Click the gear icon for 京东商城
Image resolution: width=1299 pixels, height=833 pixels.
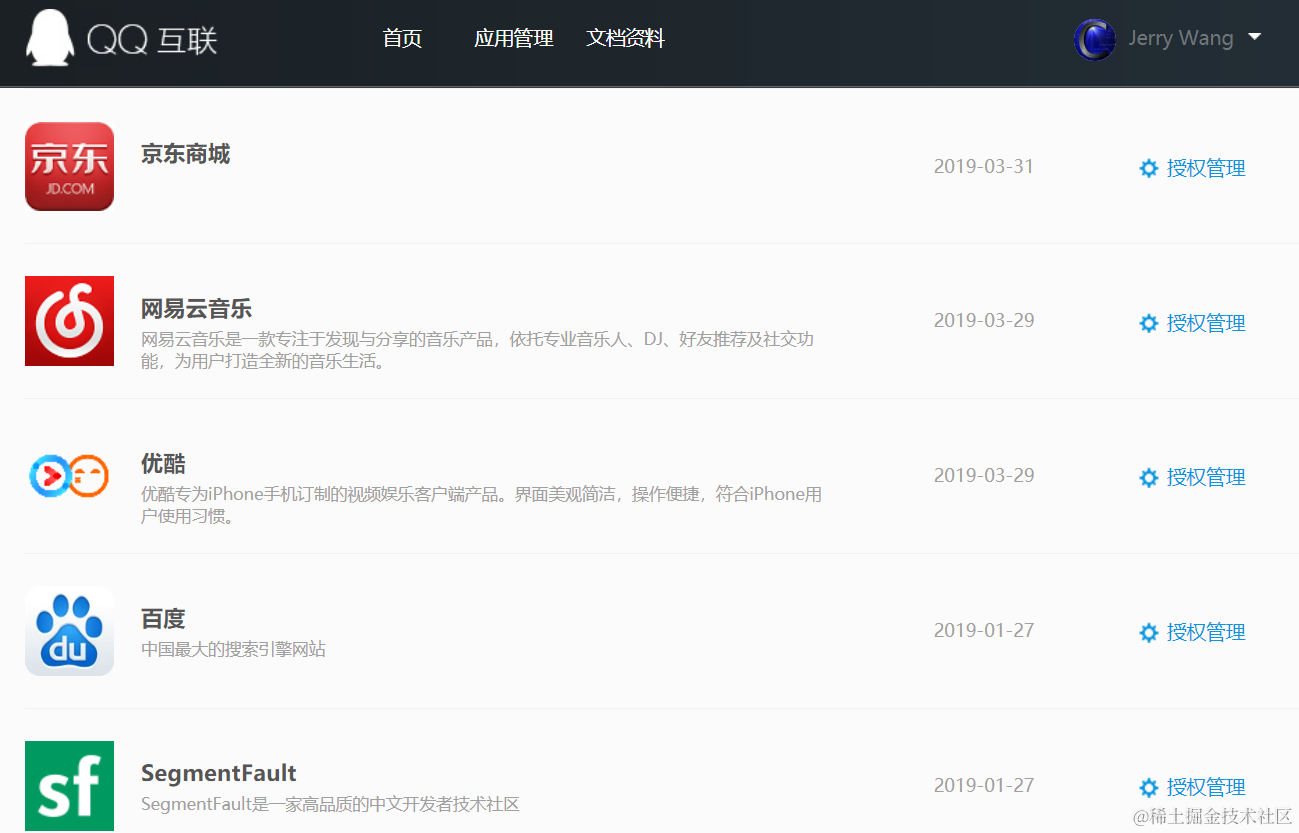(x=1149, y=168)
